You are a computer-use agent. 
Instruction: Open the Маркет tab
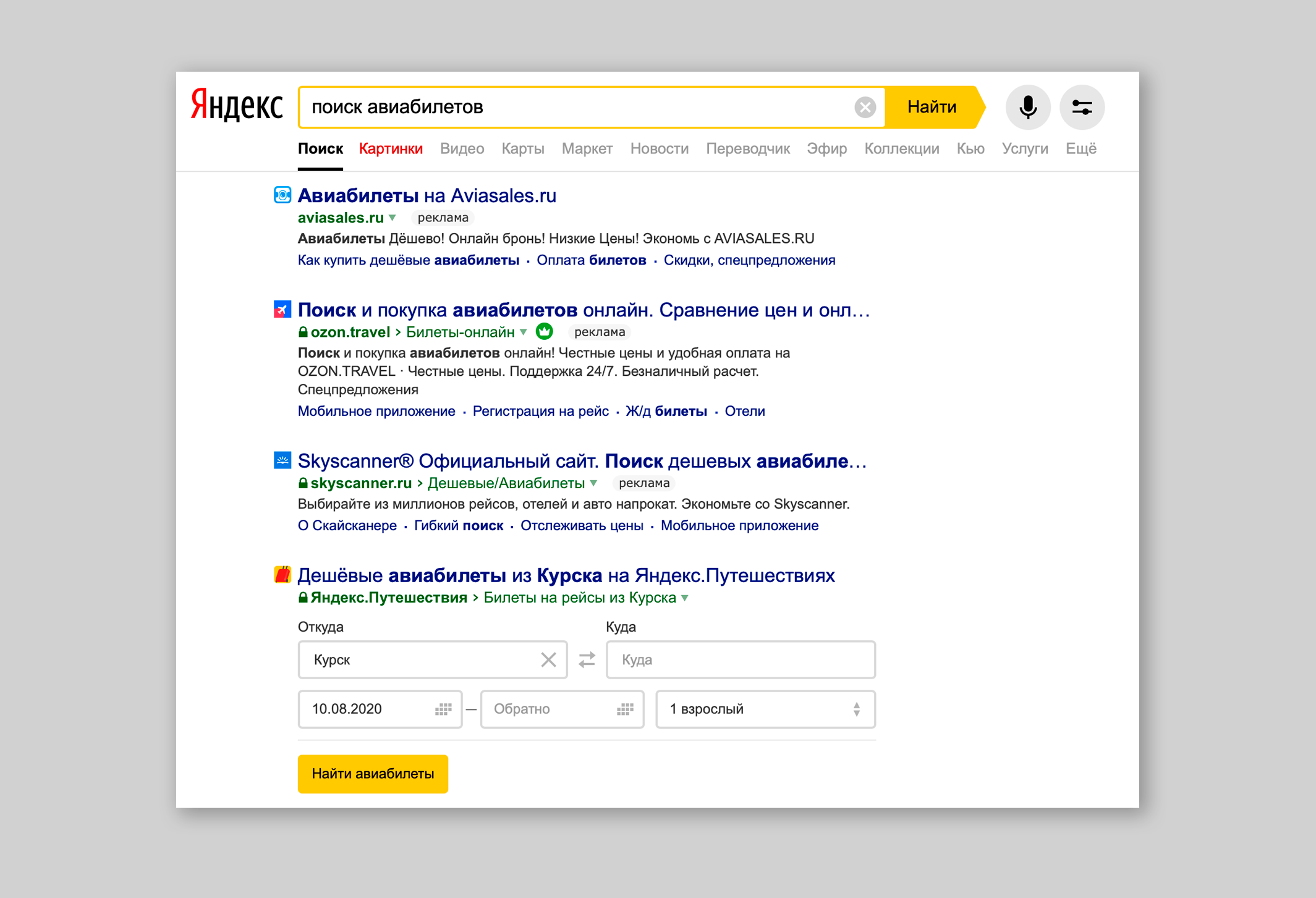pyautogui.click(x=587, y=149)
